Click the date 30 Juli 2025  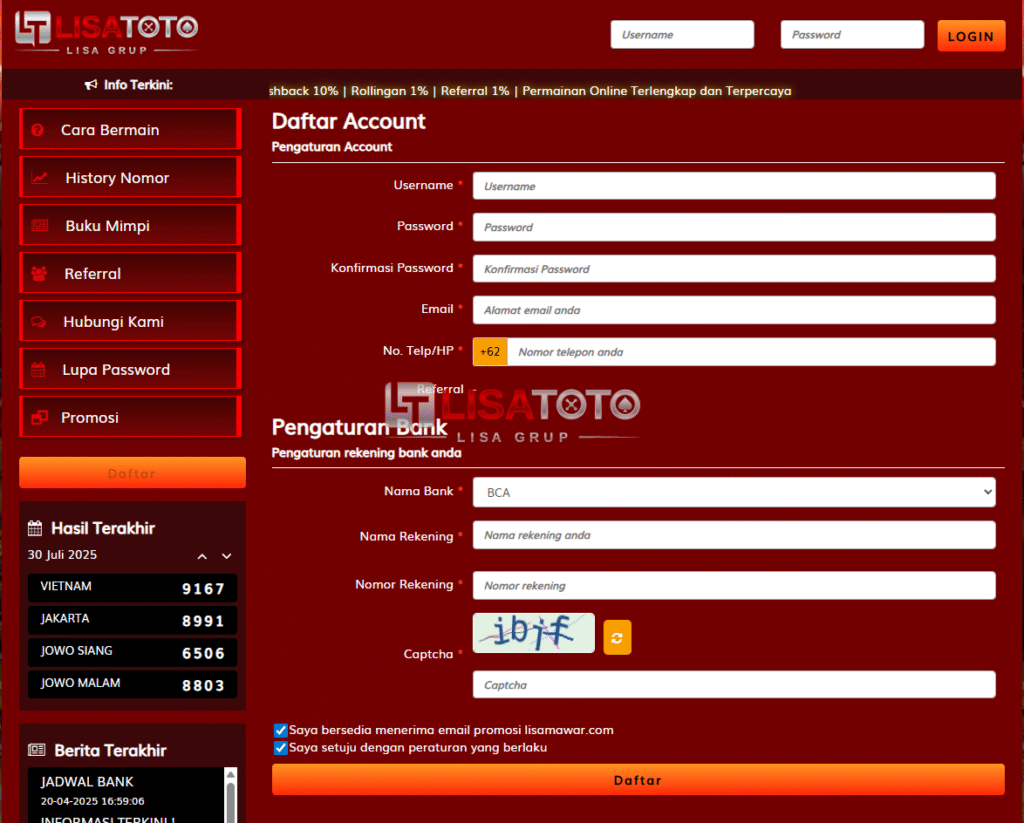click(62, 555)
